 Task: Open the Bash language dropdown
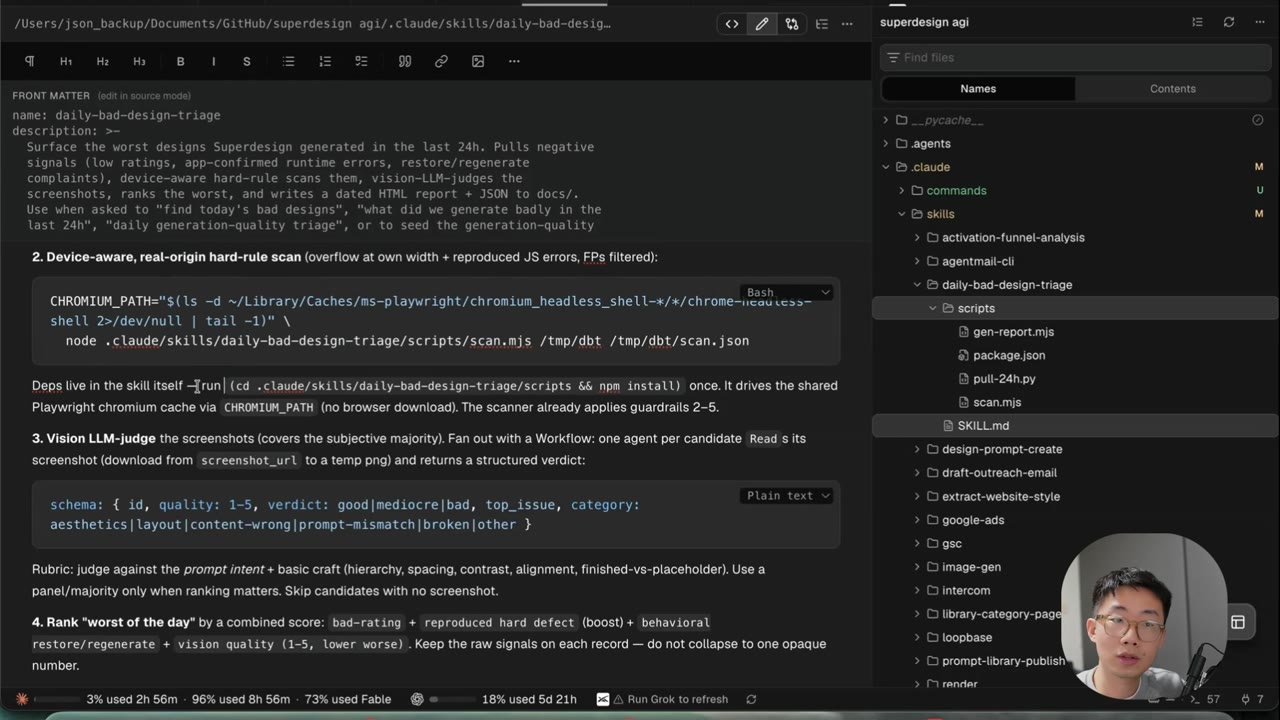click(x=788, y=292)
